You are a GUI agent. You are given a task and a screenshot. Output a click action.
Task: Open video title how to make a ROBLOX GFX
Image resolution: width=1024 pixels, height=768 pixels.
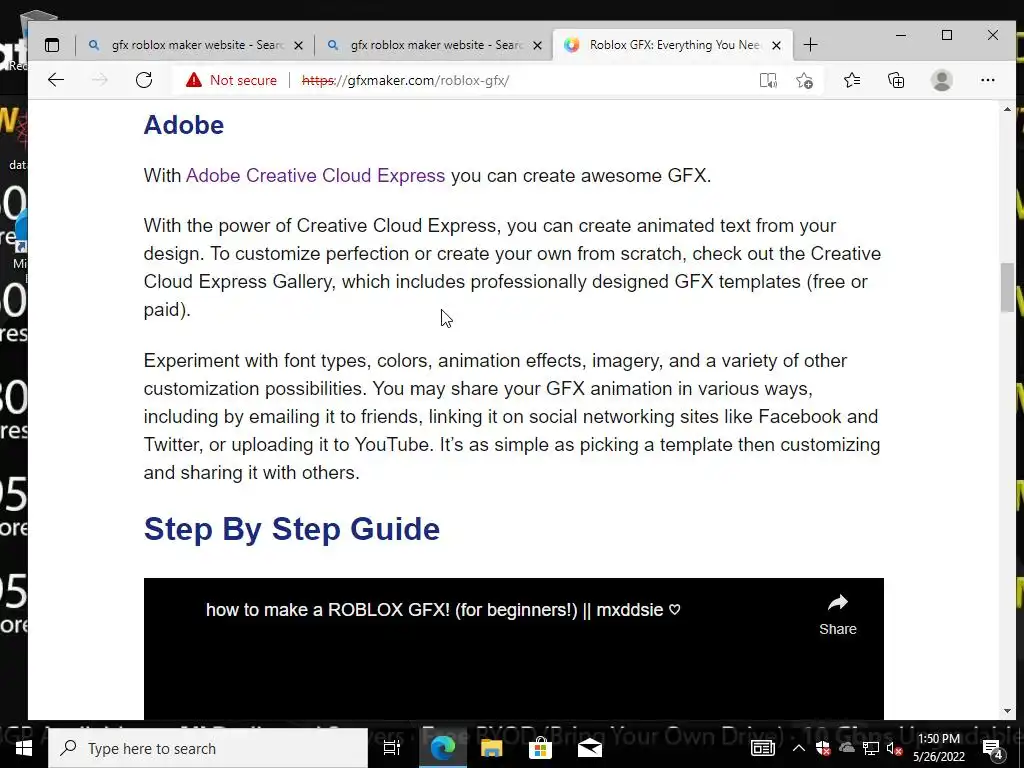pos(443,610)
